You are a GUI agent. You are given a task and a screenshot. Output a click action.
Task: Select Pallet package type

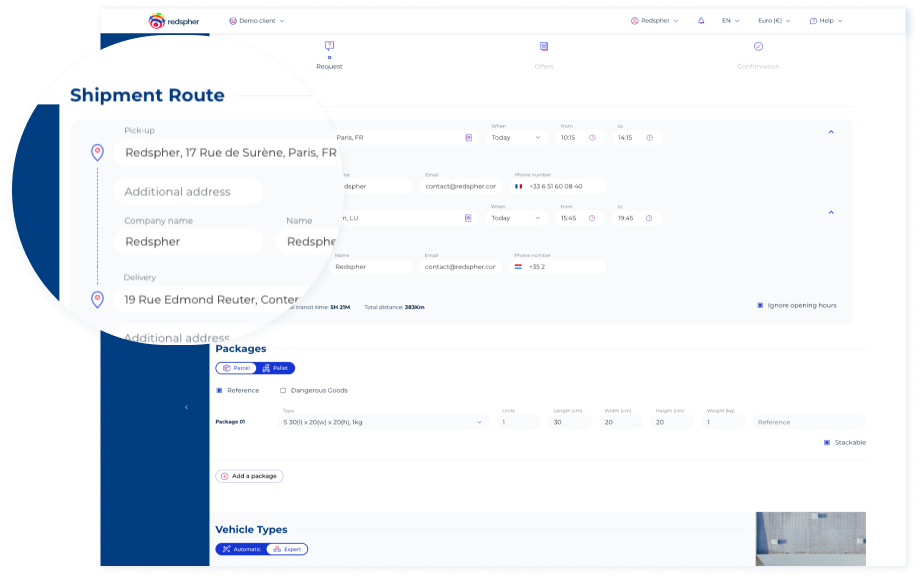pyautogui.click(x=275, y=368)
